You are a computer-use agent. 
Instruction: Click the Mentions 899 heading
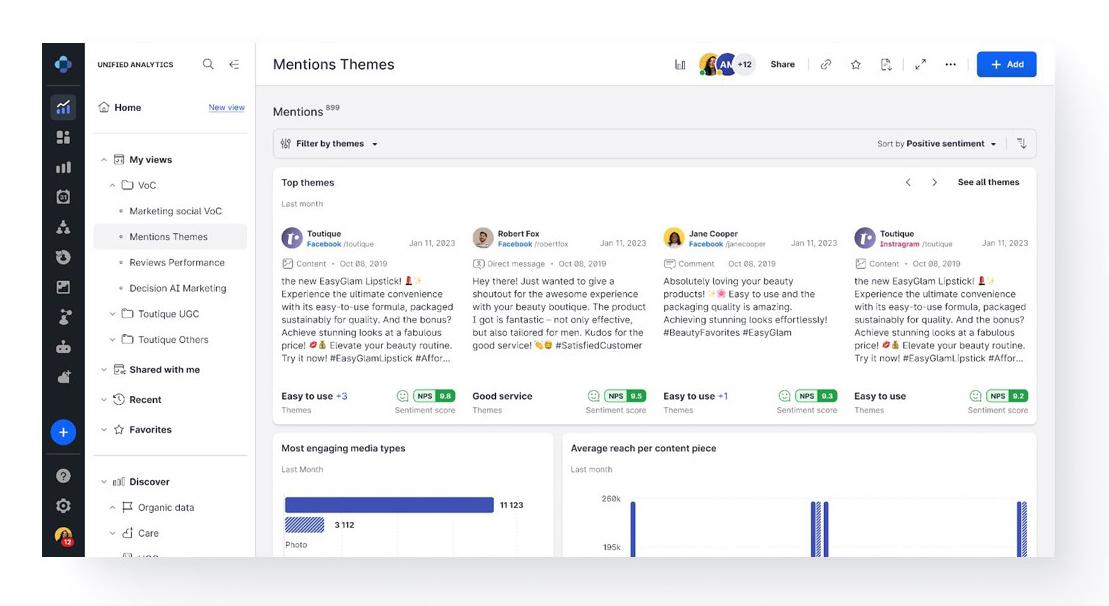[306, 111]
